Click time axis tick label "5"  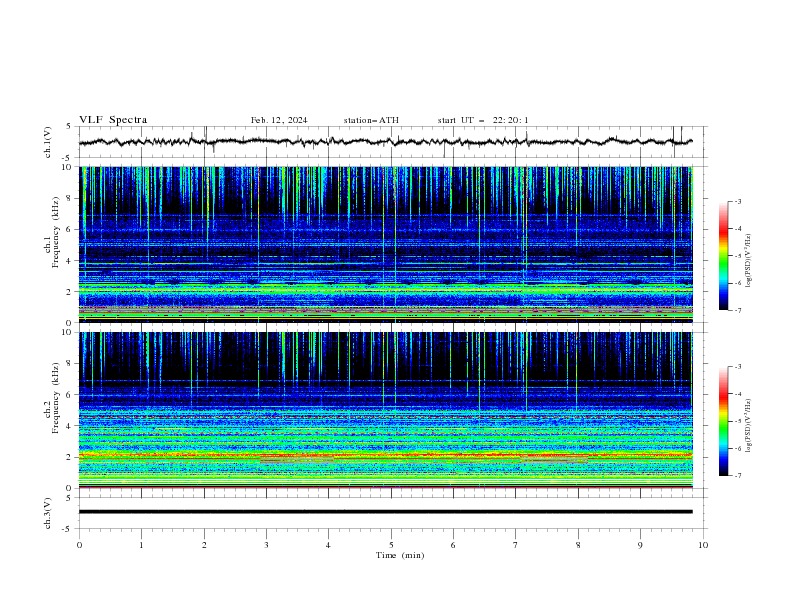pyautogui.click(x=391, y=545)
